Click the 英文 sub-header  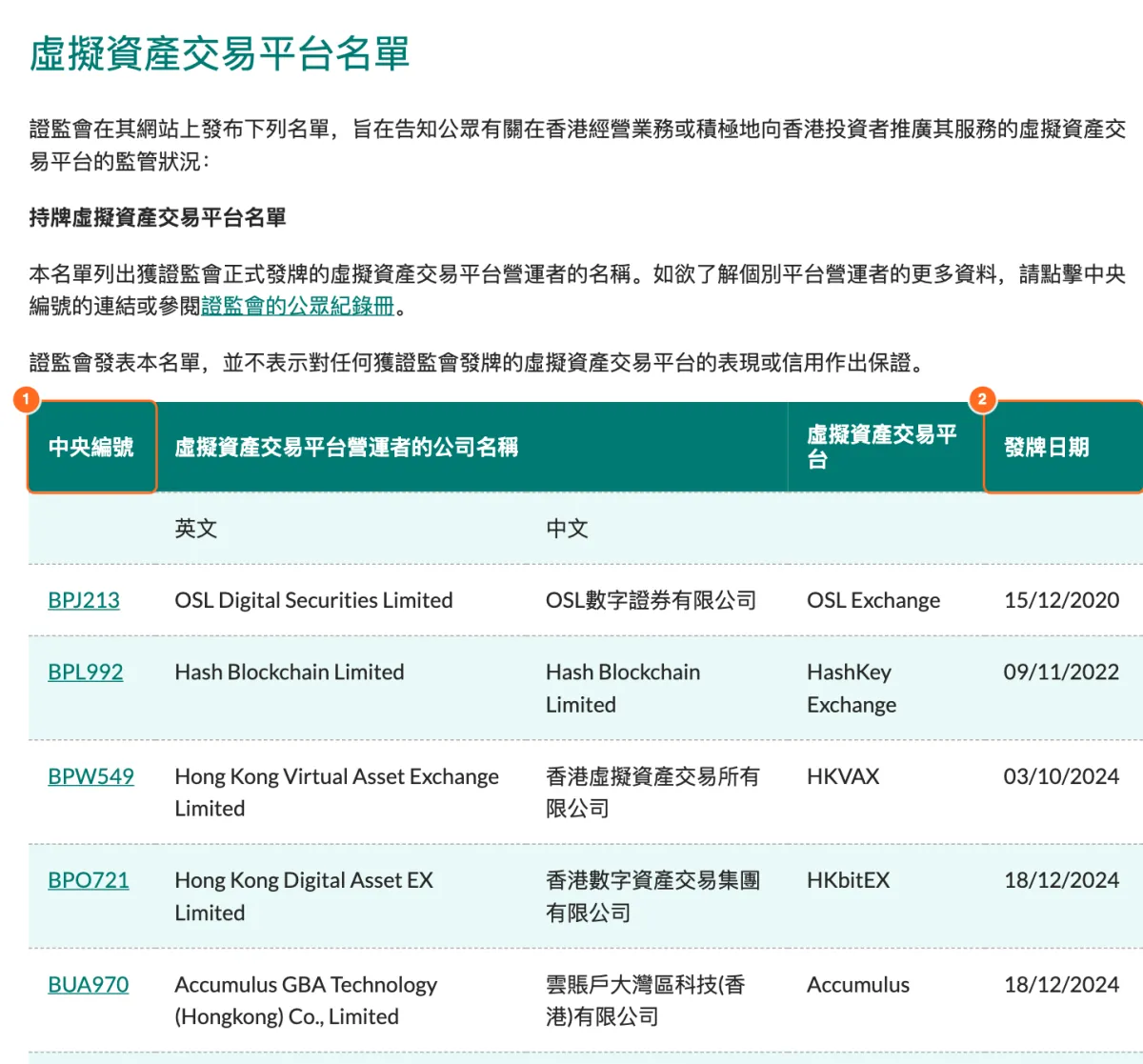click(x=196, y=529)
